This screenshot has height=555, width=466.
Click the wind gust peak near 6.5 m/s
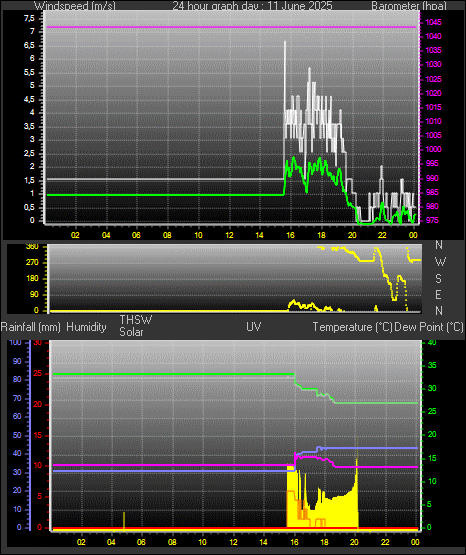pyautogui.click(x=285, y=43)
